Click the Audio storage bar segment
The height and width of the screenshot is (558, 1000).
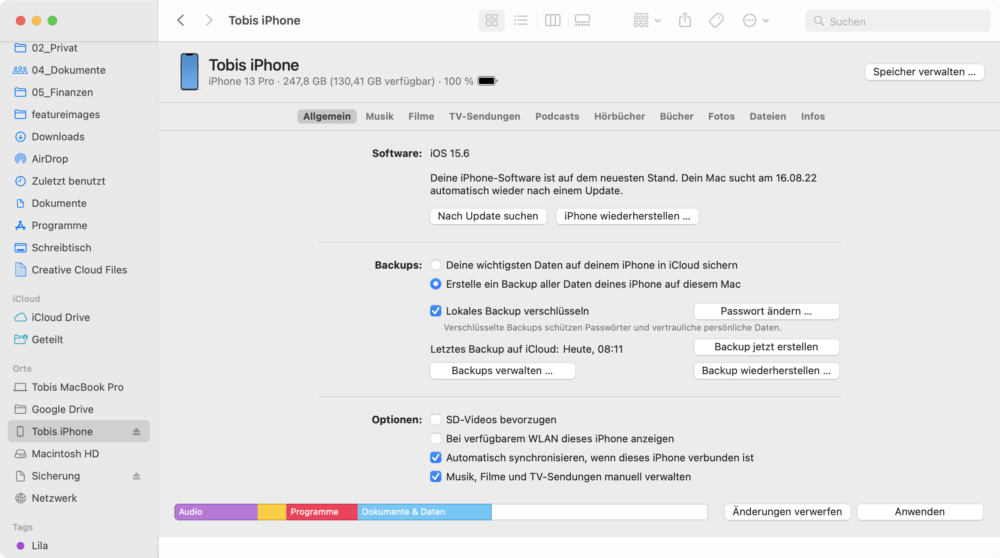coord(216,511)
